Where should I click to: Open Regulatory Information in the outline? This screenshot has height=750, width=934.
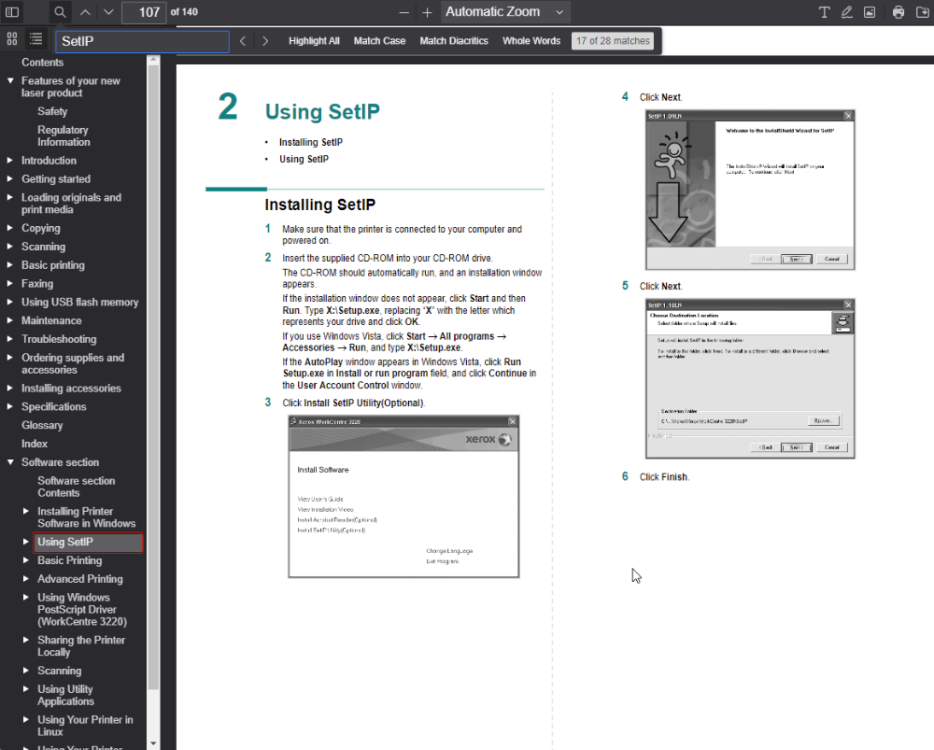[x=64, y=136]
